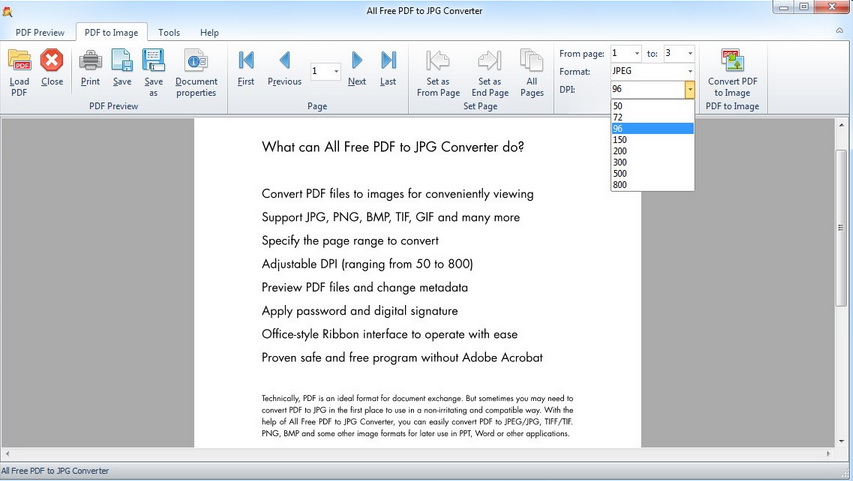Close the DPI dropdown arrow
The height and width of the screenshot is (481, 853).
[x=690, y=89]
